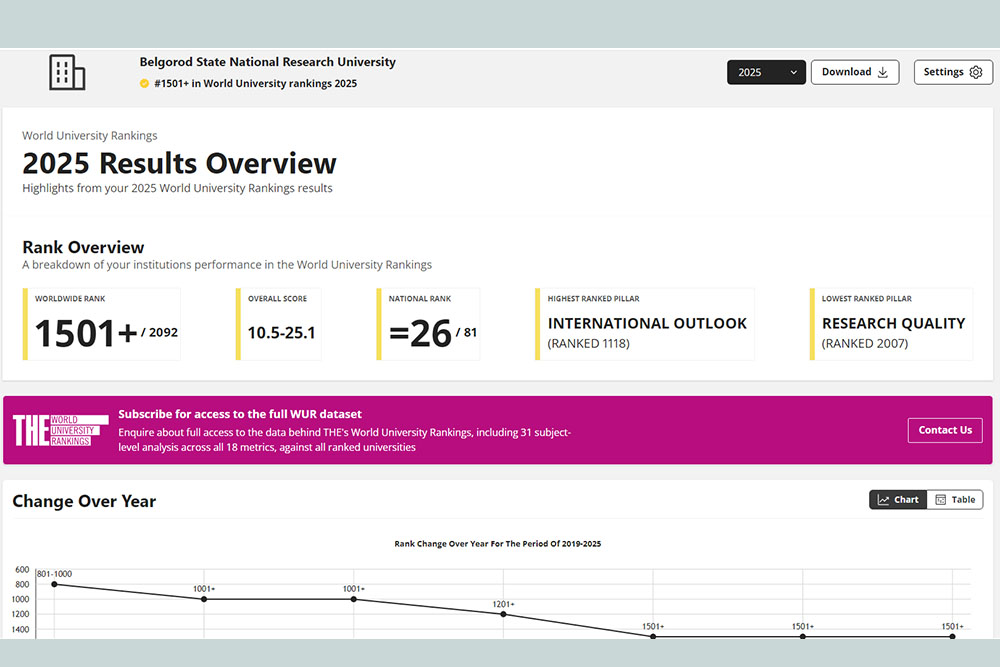
Task: Click the Belgorod State National Research University title
Action: 268,62
